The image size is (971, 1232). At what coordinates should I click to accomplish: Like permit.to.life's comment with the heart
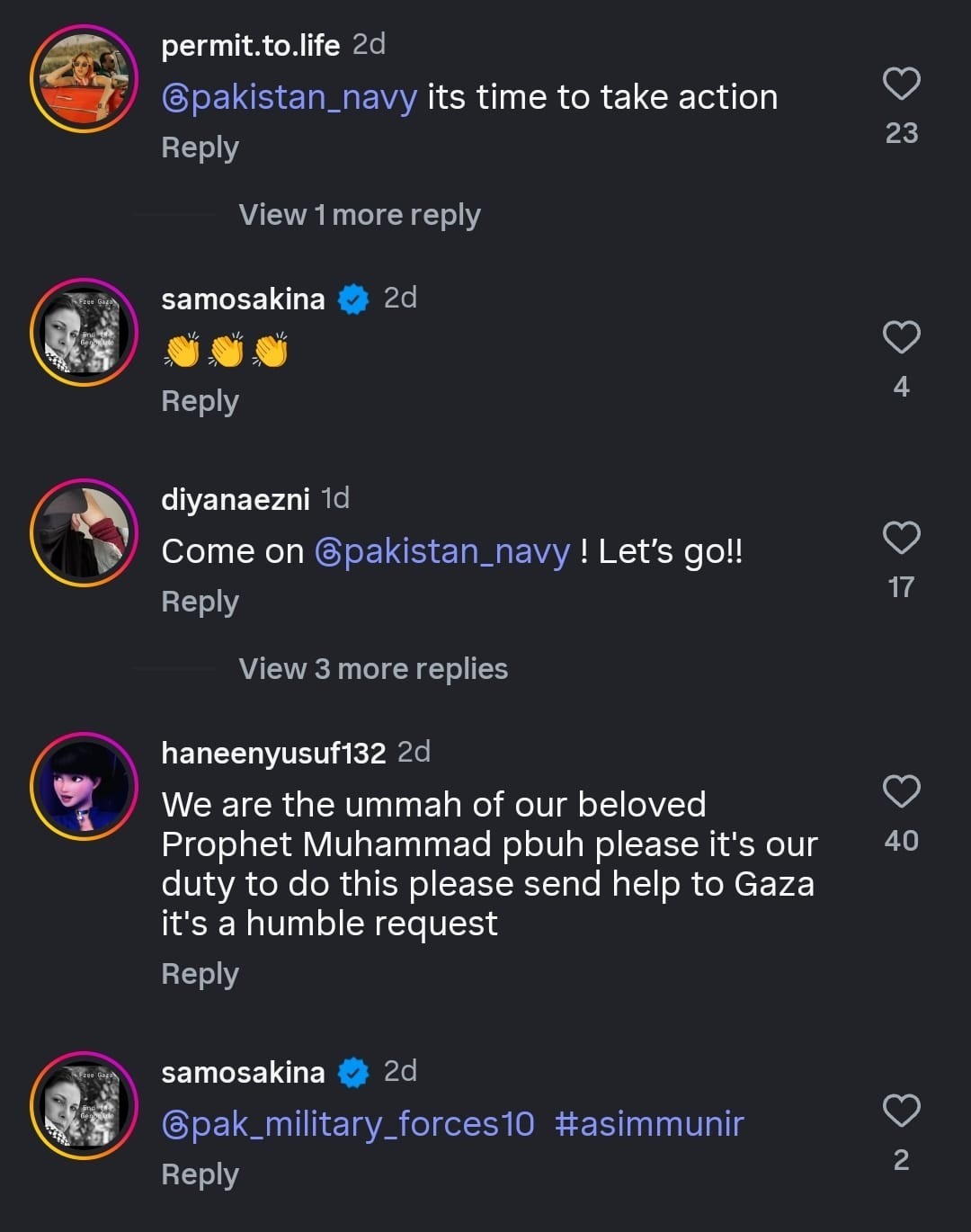(x=901, y=84)
